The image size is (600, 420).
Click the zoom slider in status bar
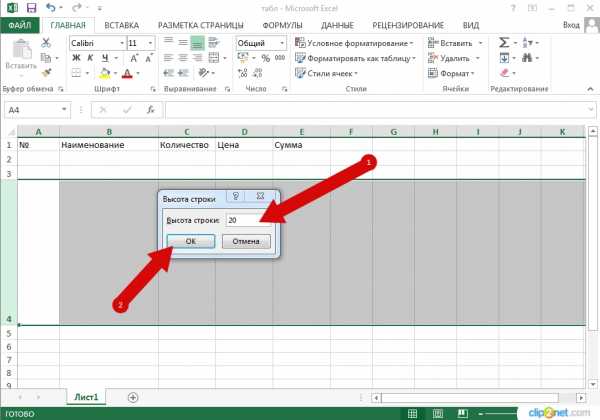tap(499, 413)
